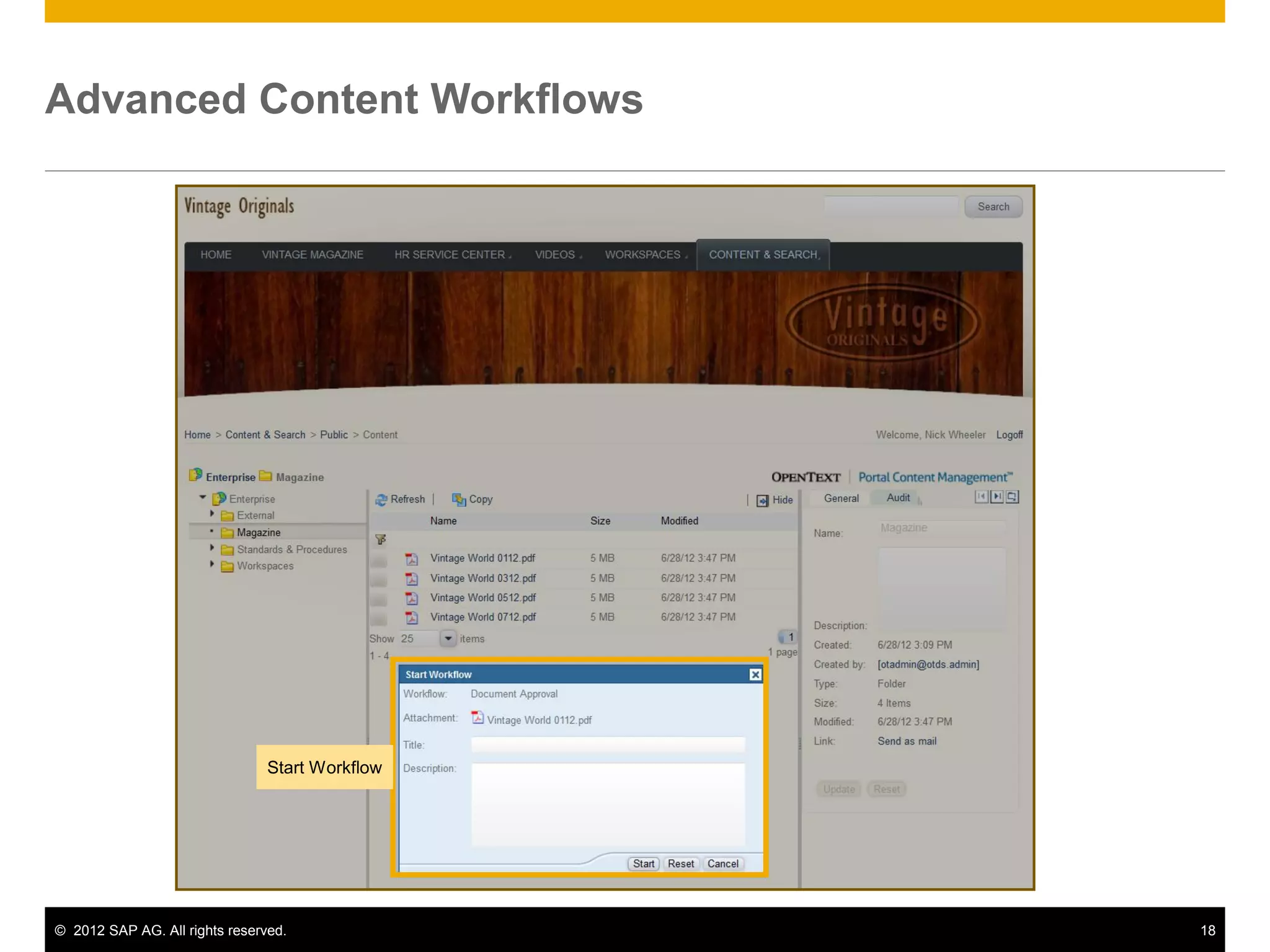Select checkbox for Vintage World 0312.pdf
The height and width of the screenshot is (952, 1270).
tap(378, 581)
